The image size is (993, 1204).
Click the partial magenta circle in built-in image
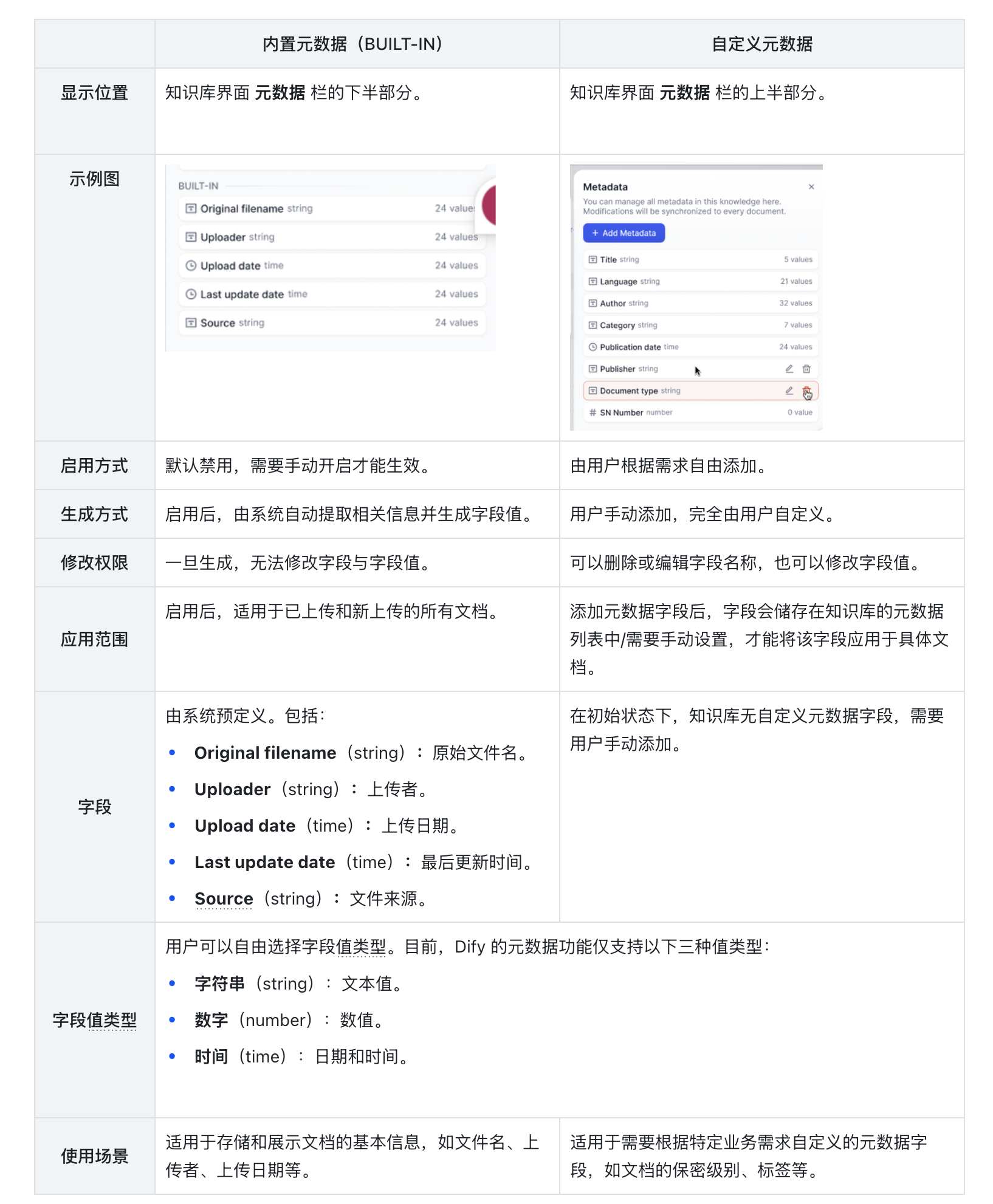[x=489, y=205]
